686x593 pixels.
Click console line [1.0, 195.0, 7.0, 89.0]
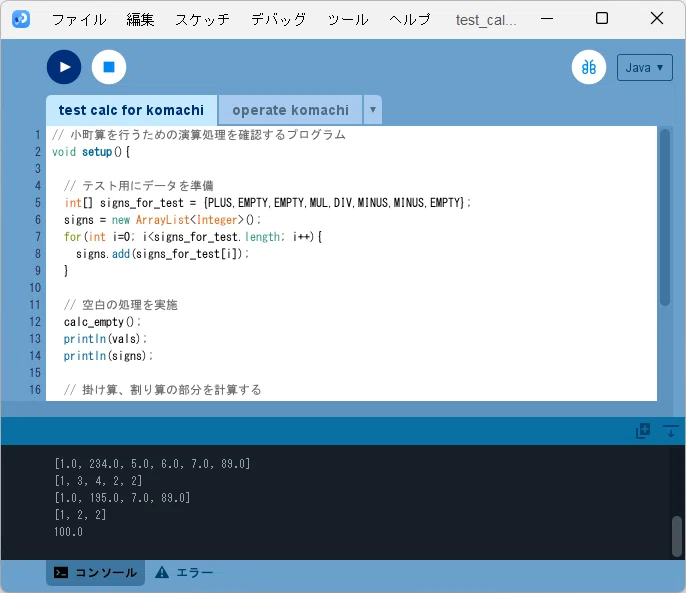pyautogui.click(x=122, y=498)
